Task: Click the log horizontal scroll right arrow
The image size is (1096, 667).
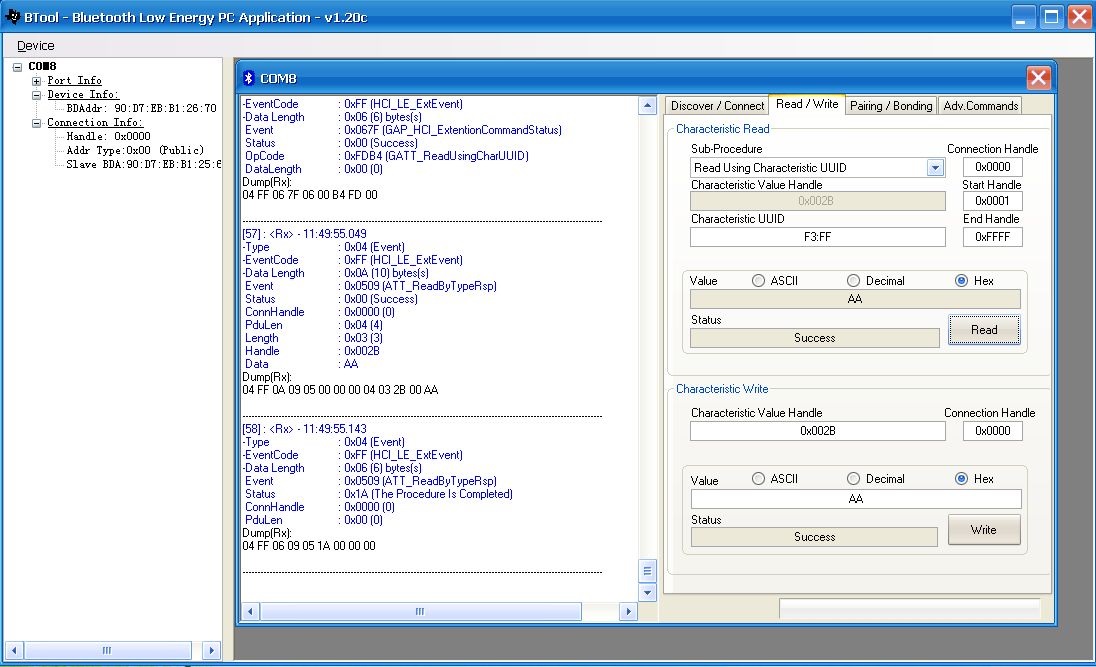Action: coord(628,612)
